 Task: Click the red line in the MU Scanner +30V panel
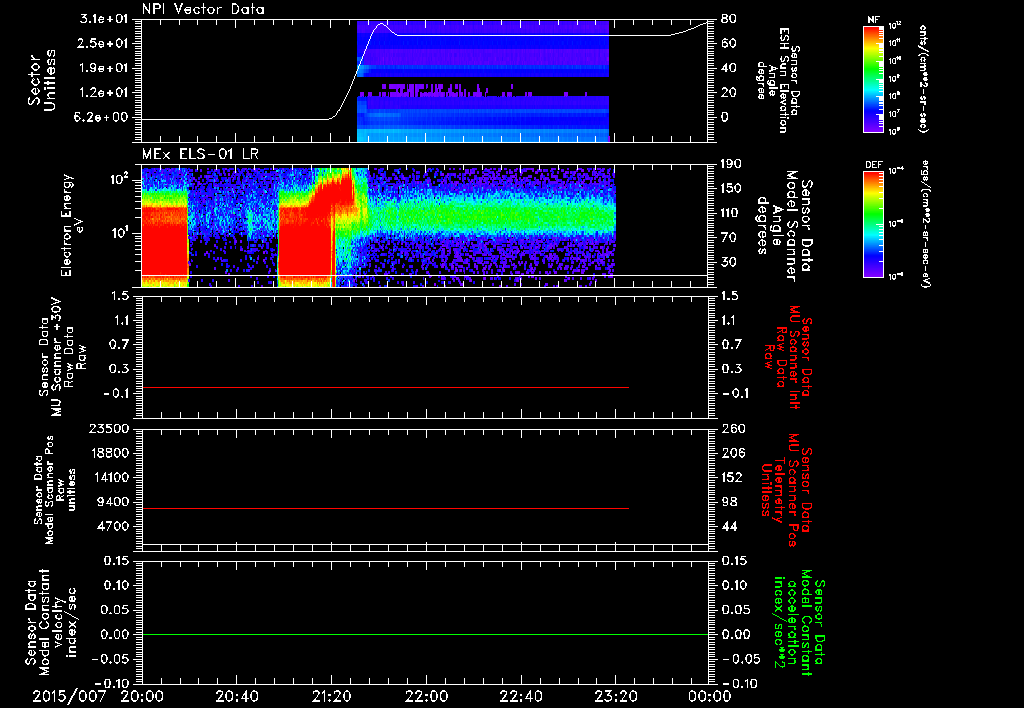pyautogui.click(x=385, y=387)
